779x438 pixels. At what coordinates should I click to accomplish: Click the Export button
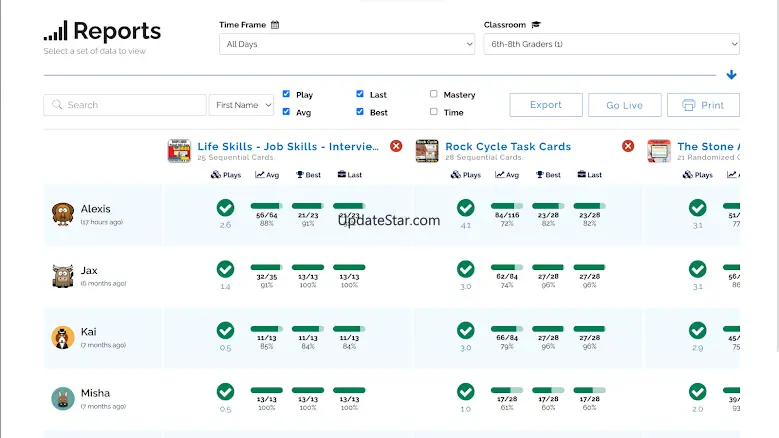pyautogui.click(x=545, y=105)
